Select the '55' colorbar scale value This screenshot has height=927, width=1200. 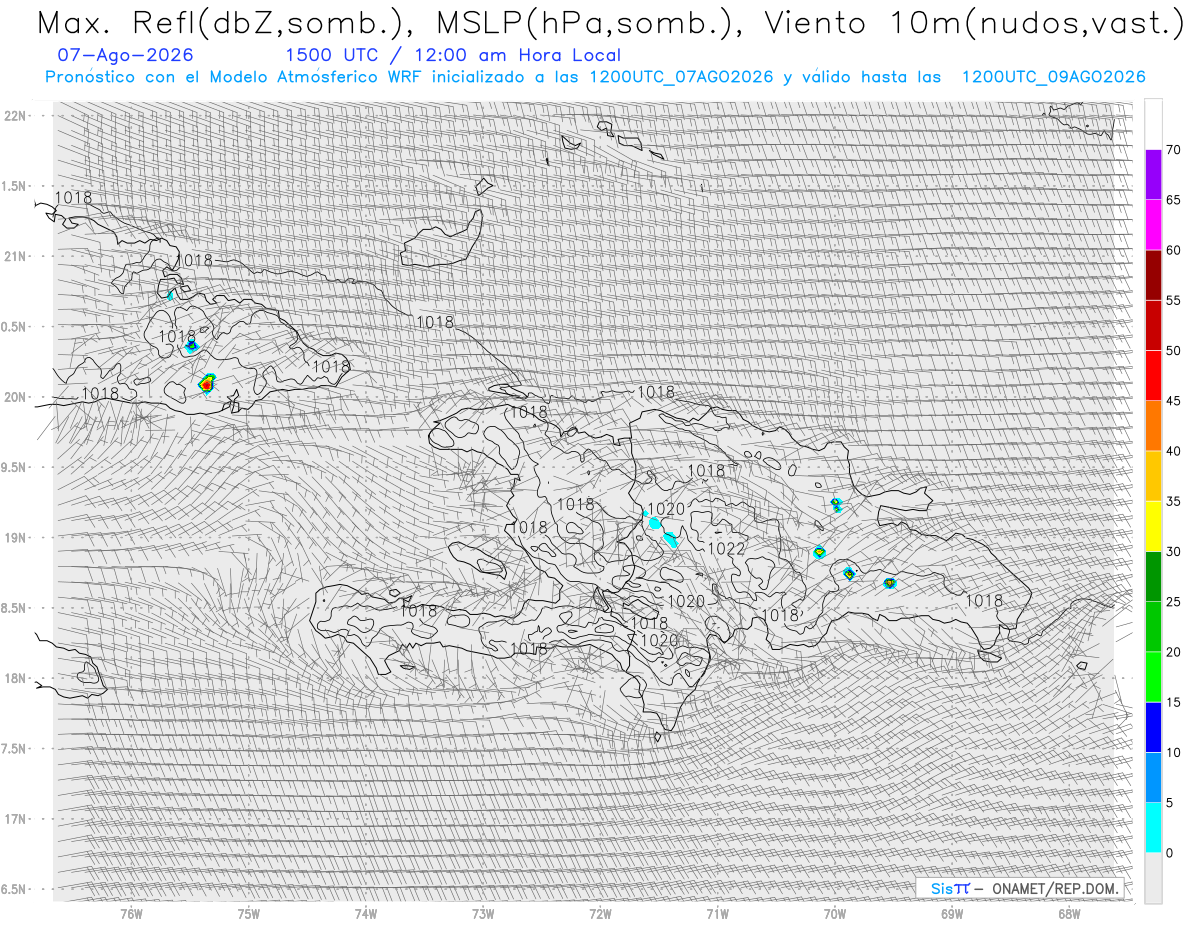click(1173, 300)
